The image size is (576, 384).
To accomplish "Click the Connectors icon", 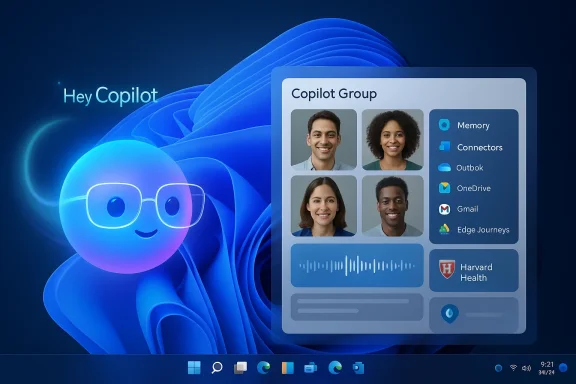I will (x=444, y=146).
